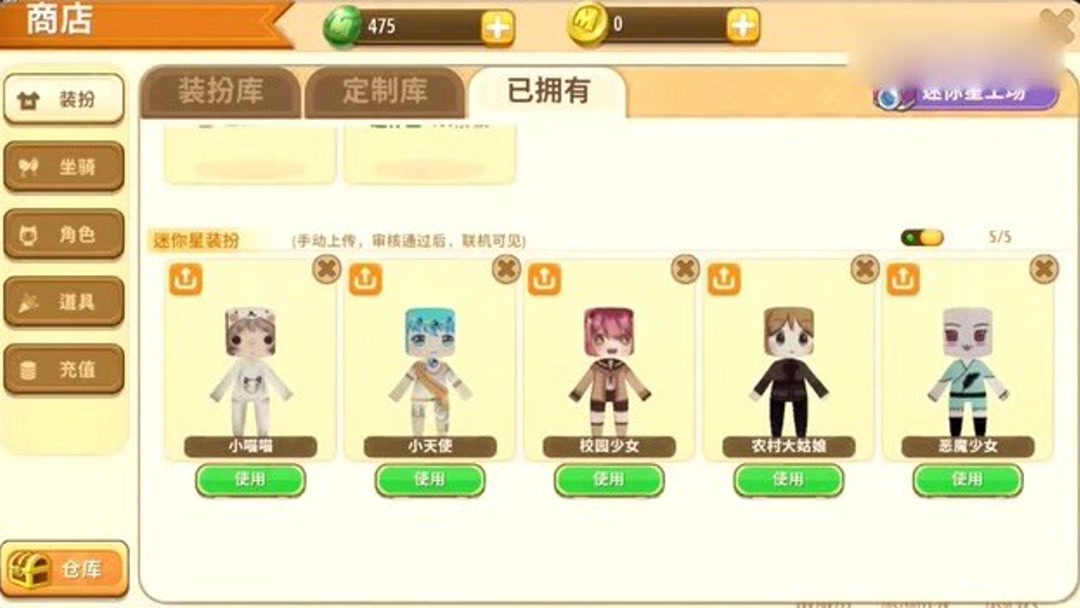This screenshot has width=1080, height=608.
Task: Toggle the green-yellow switch beside 5/5
Action: coord(922,238)
